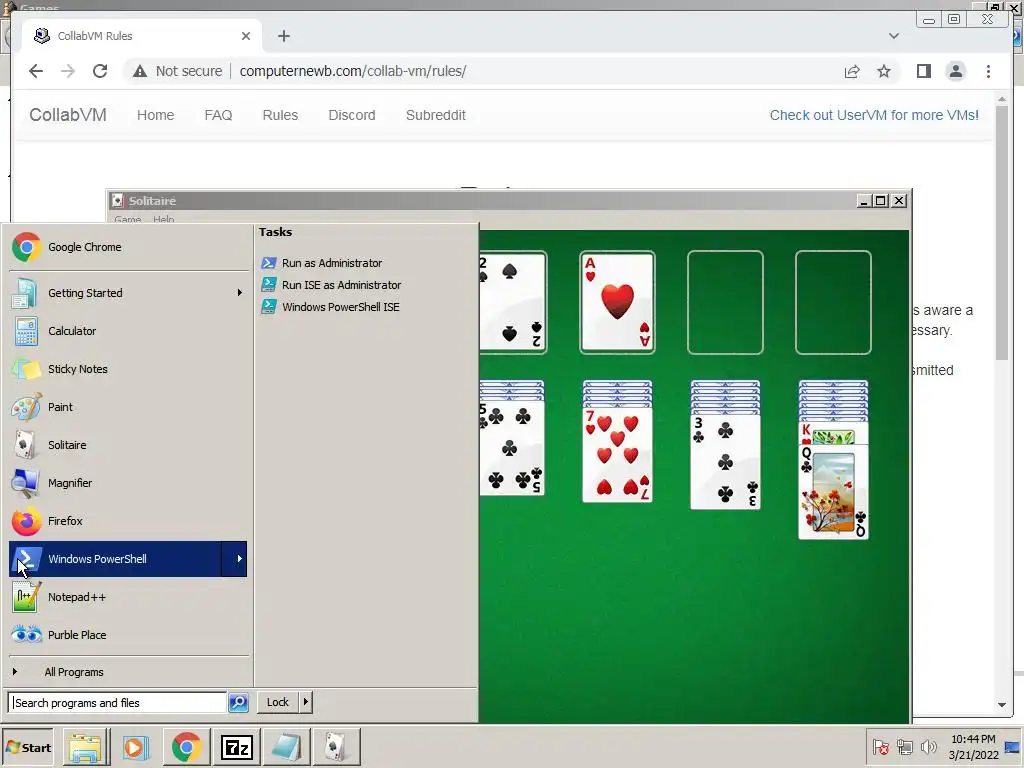Open Windows Explorer from taskbar
The width and height of the screenshot is (1024, 768).
pos(86,748)
